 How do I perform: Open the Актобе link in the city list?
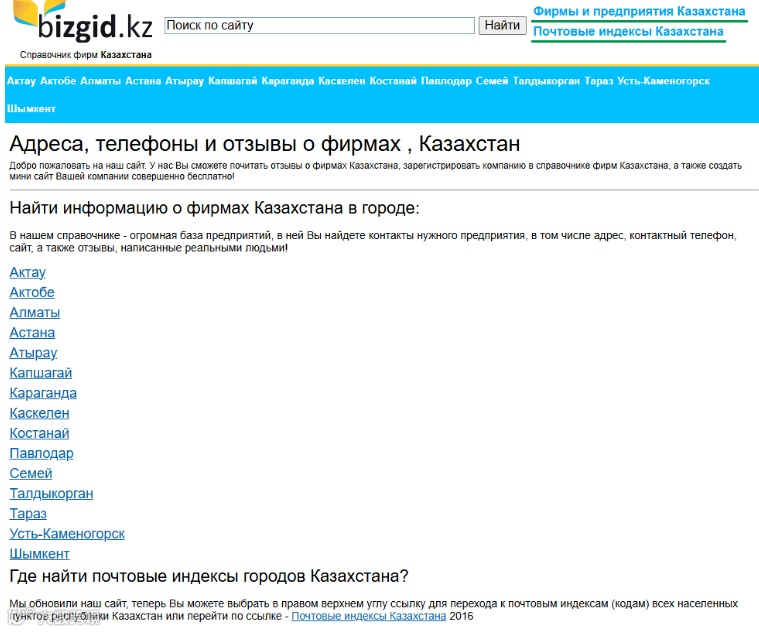pos(32,292)
